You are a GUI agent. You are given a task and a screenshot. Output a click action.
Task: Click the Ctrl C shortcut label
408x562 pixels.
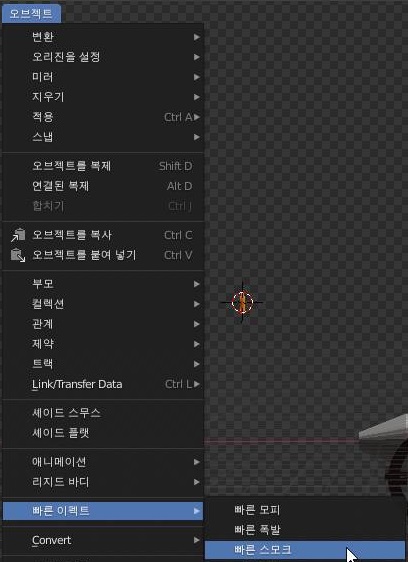(178, 235)
